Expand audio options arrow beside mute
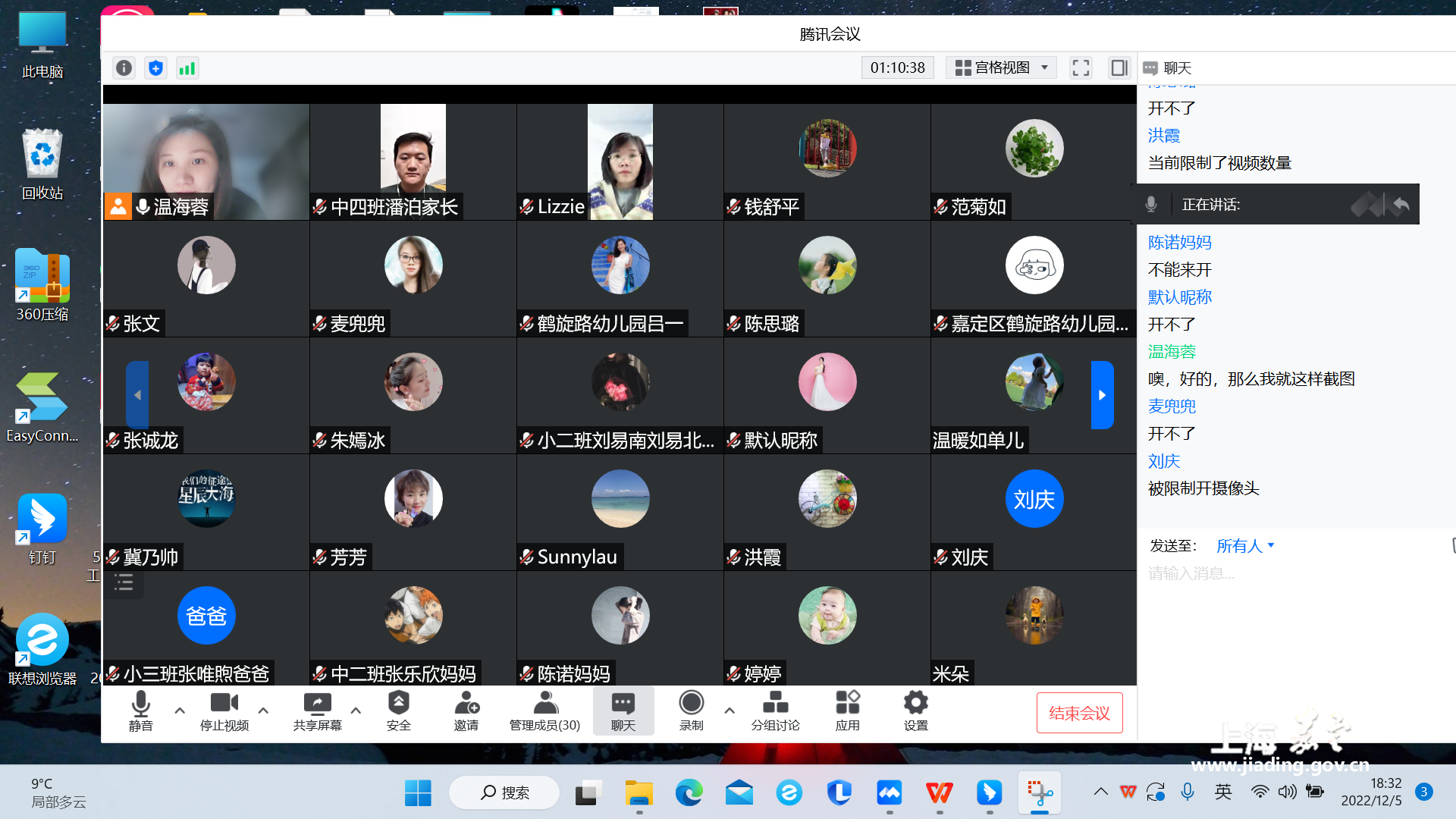Viewport: 1456px width, 819px height. pyautogui.click(x=180, y=711)
